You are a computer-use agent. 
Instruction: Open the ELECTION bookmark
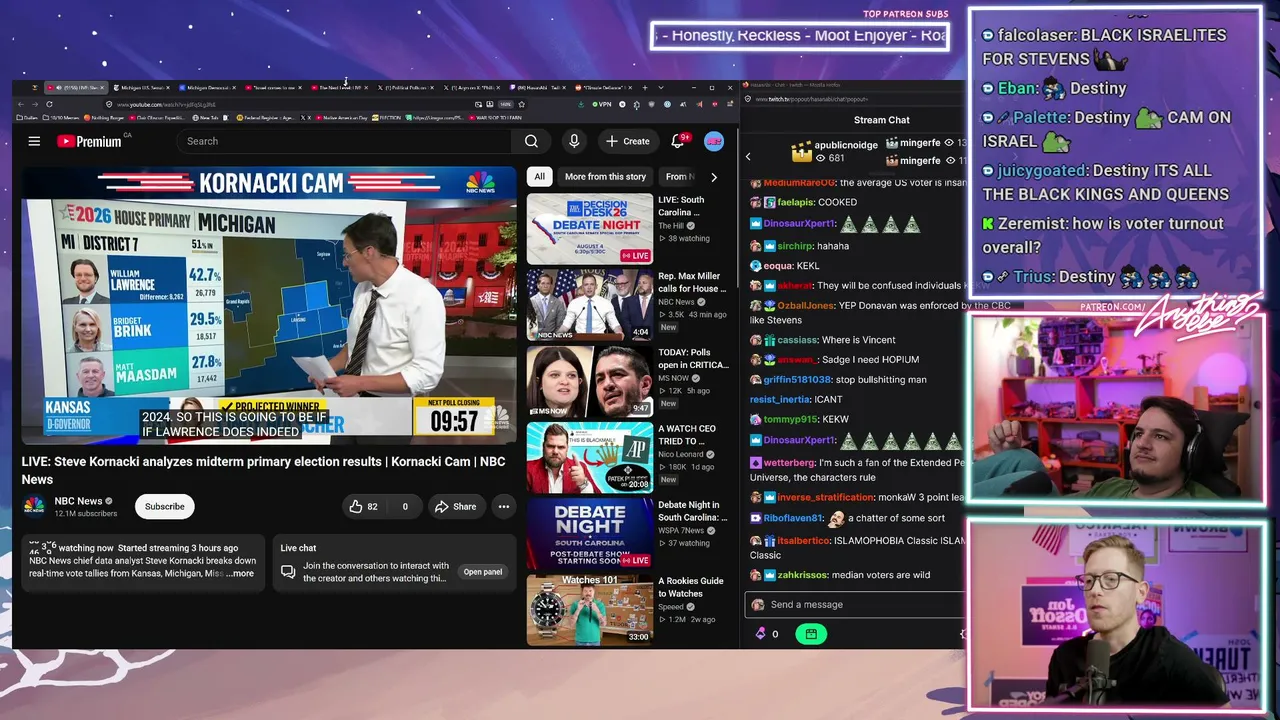[386, 118]
